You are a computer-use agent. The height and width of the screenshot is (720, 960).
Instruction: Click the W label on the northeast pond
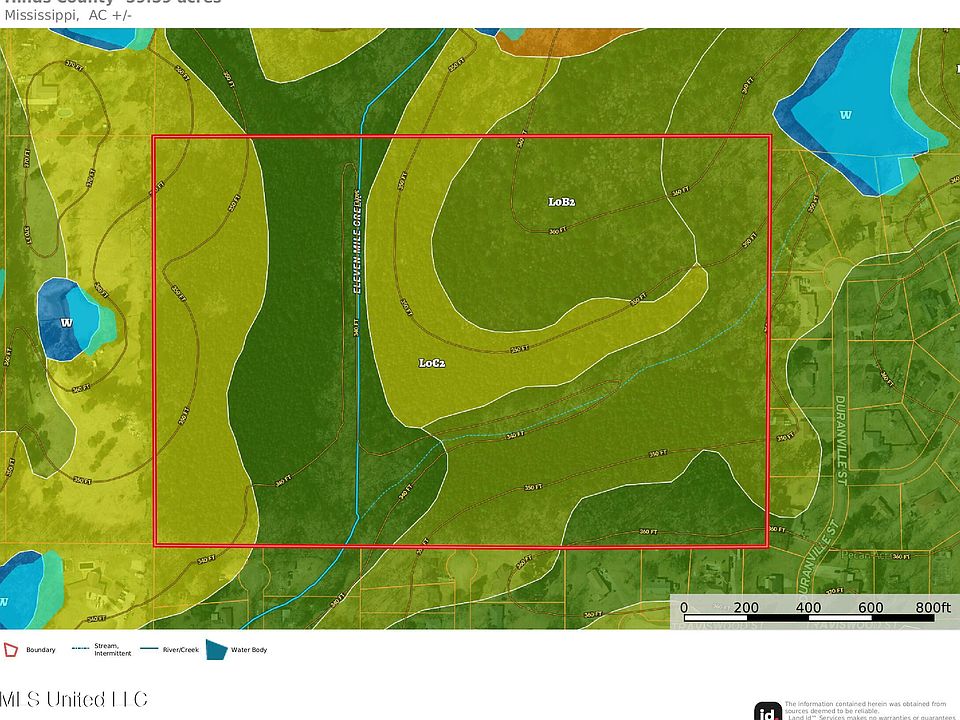coord(845,115)
